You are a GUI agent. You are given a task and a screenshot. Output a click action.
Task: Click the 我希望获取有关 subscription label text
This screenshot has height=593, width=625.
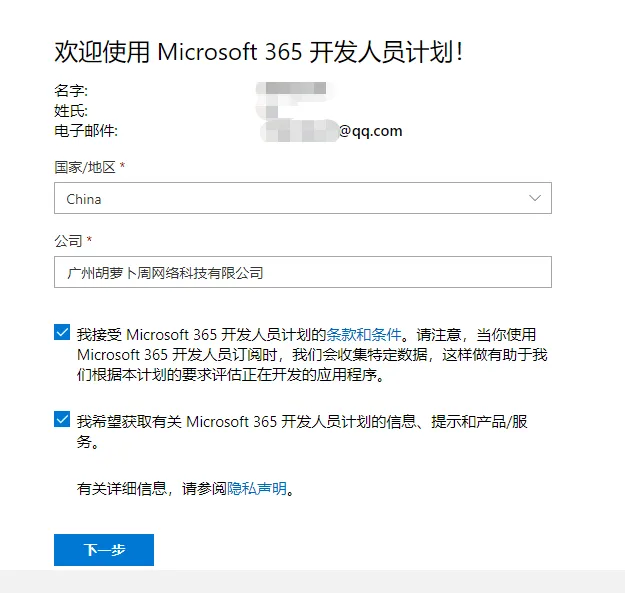click(300, 421)
